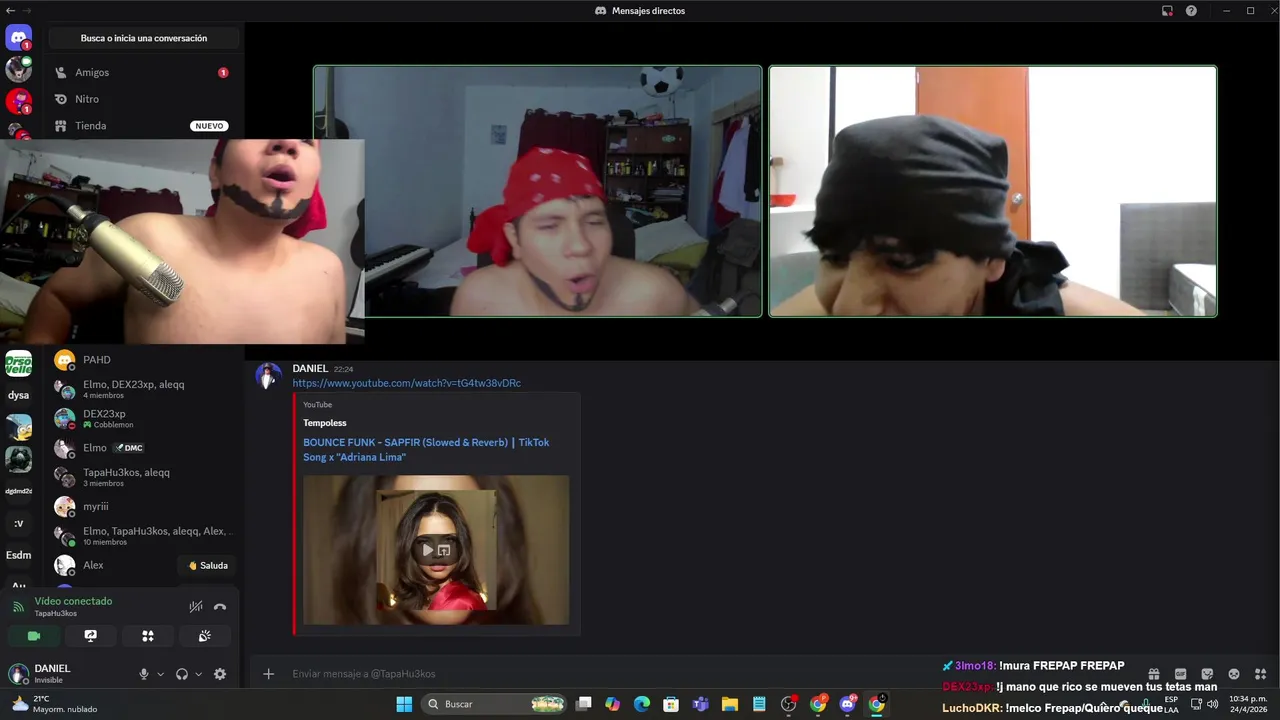This screenshot has height=720, width=1280.
Task: Open Discord icon in Windows taskbar
Action: [x=848, y=704]
